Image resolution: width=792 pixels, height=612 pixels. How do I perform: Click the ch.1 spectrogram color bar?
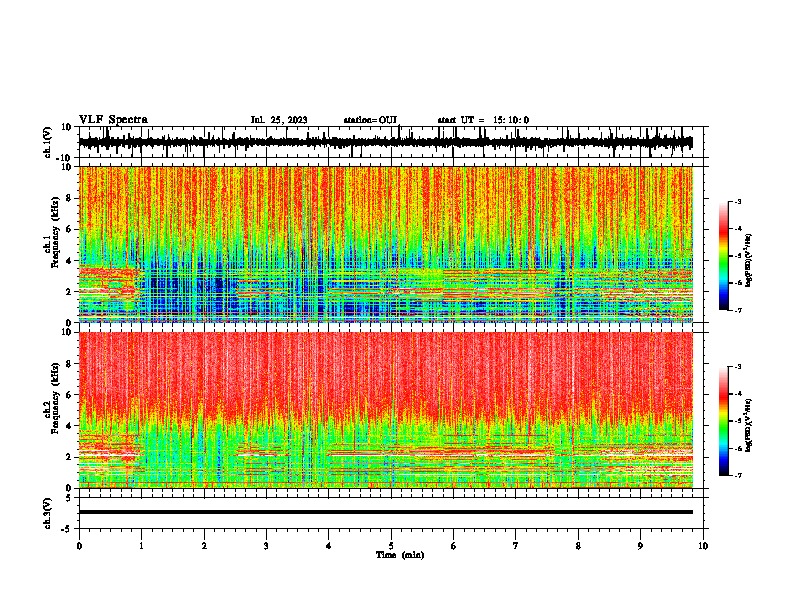pos(723,256)
